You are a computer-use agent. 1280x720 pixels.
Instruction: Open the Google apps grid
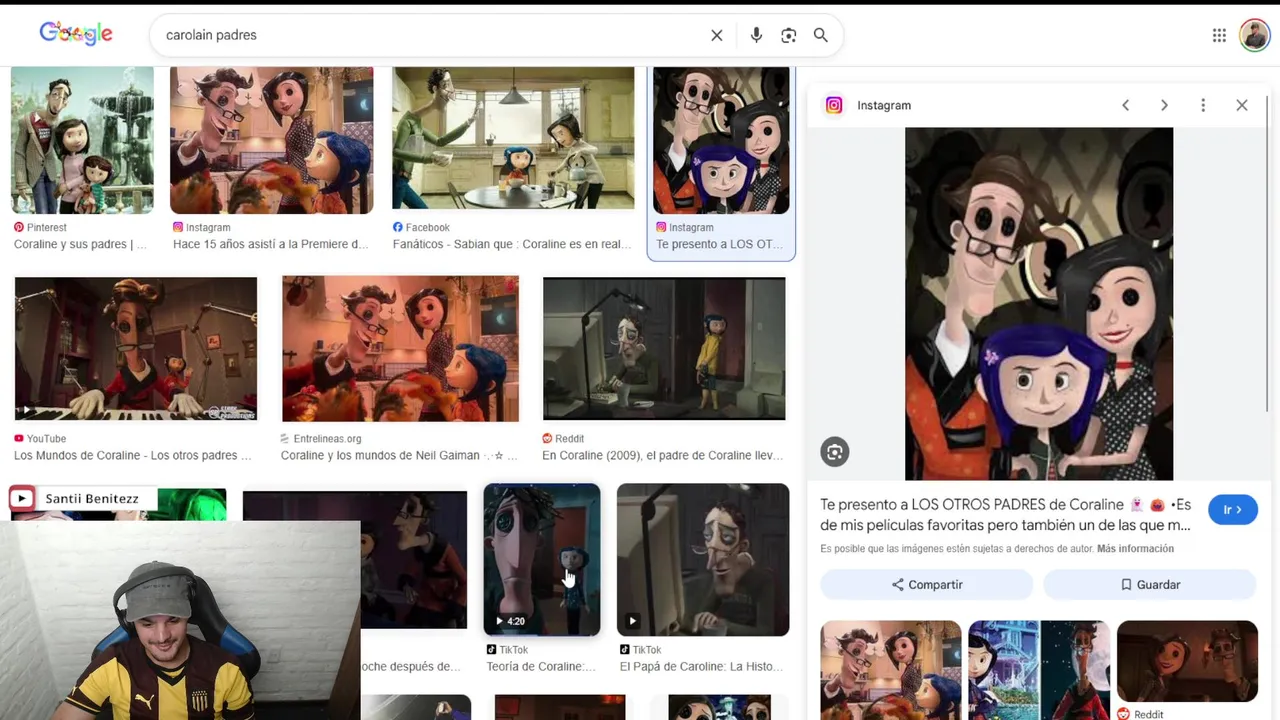point(1219,35)
